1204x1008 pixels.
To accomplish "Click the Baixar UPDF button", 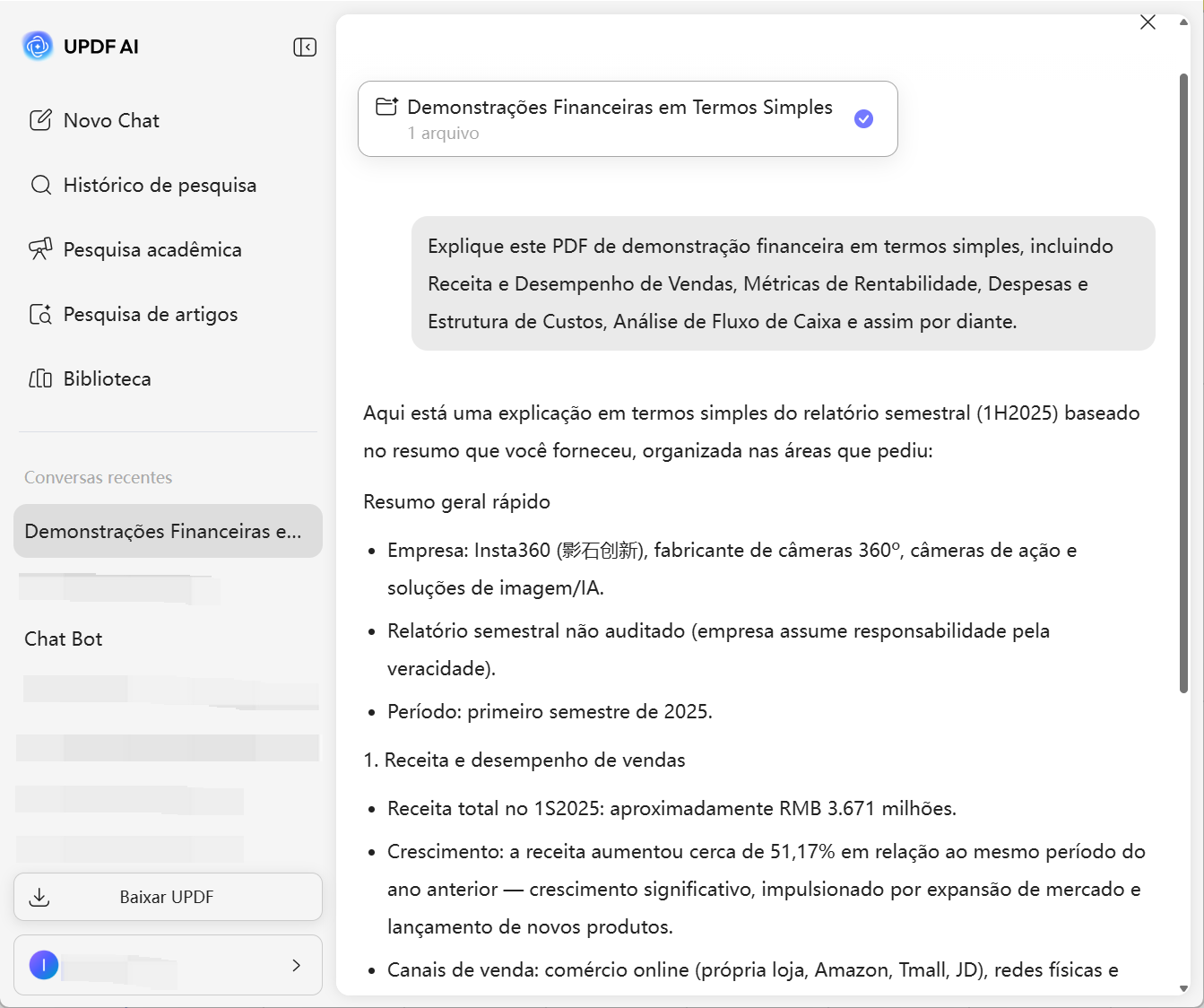I will tap(167, 896).
